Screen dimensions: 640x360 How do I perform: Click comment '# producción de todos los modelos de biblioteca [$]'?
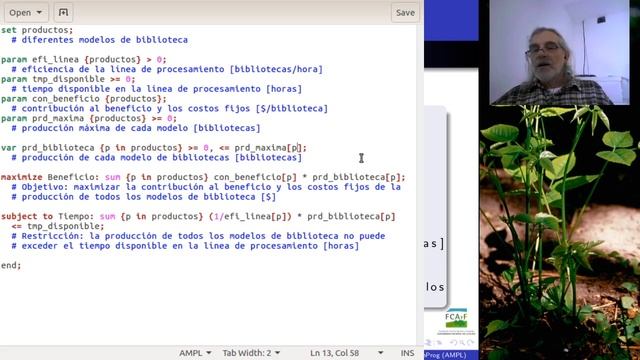[144, 197]
